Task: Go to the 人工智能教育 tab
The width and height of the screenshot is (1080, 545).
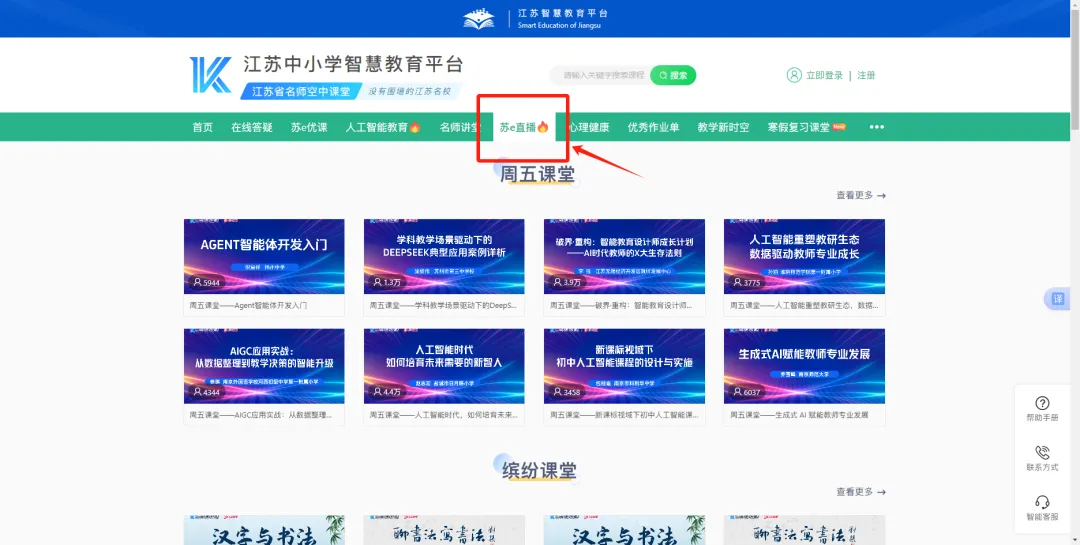Action: pos(383,127)
